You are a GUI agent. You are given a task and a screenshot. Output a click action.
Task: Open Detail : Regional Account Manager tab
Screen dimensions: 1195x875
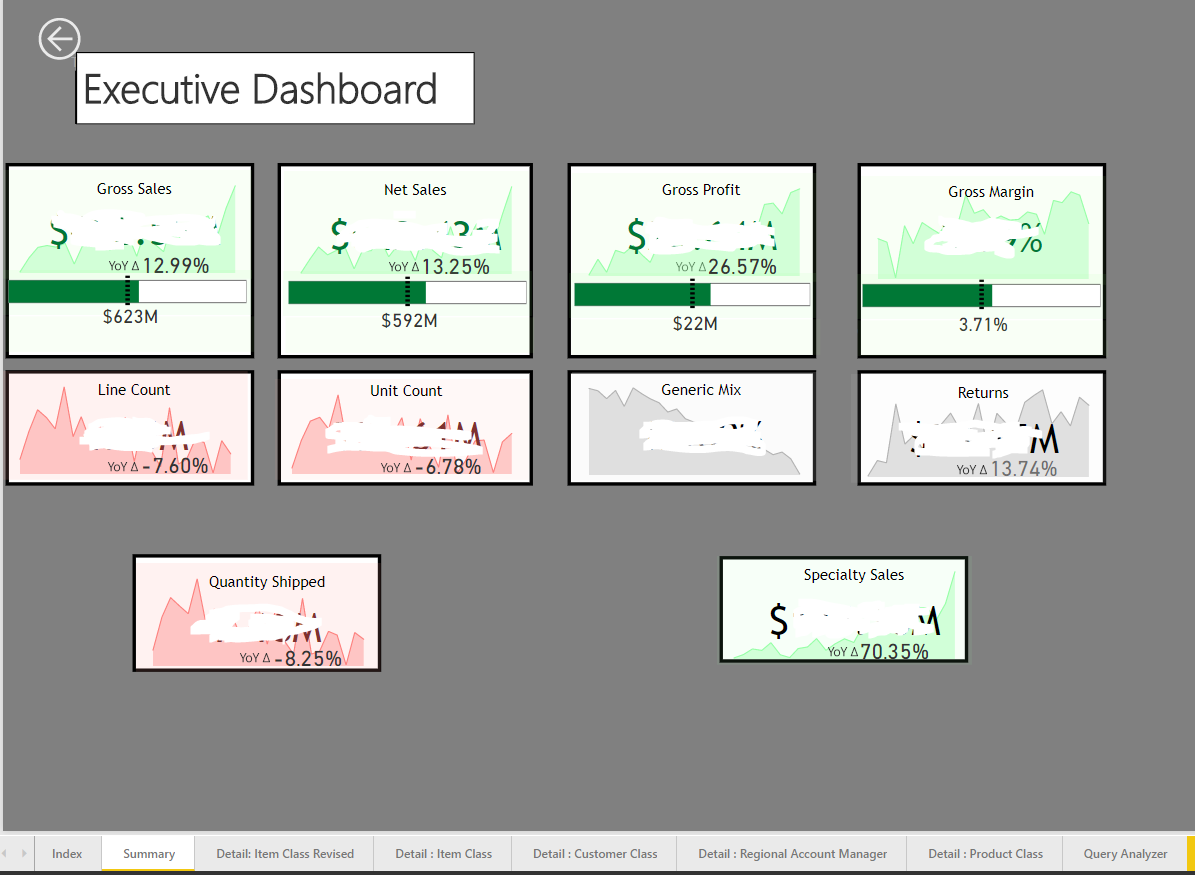click(x=793, y=853)
